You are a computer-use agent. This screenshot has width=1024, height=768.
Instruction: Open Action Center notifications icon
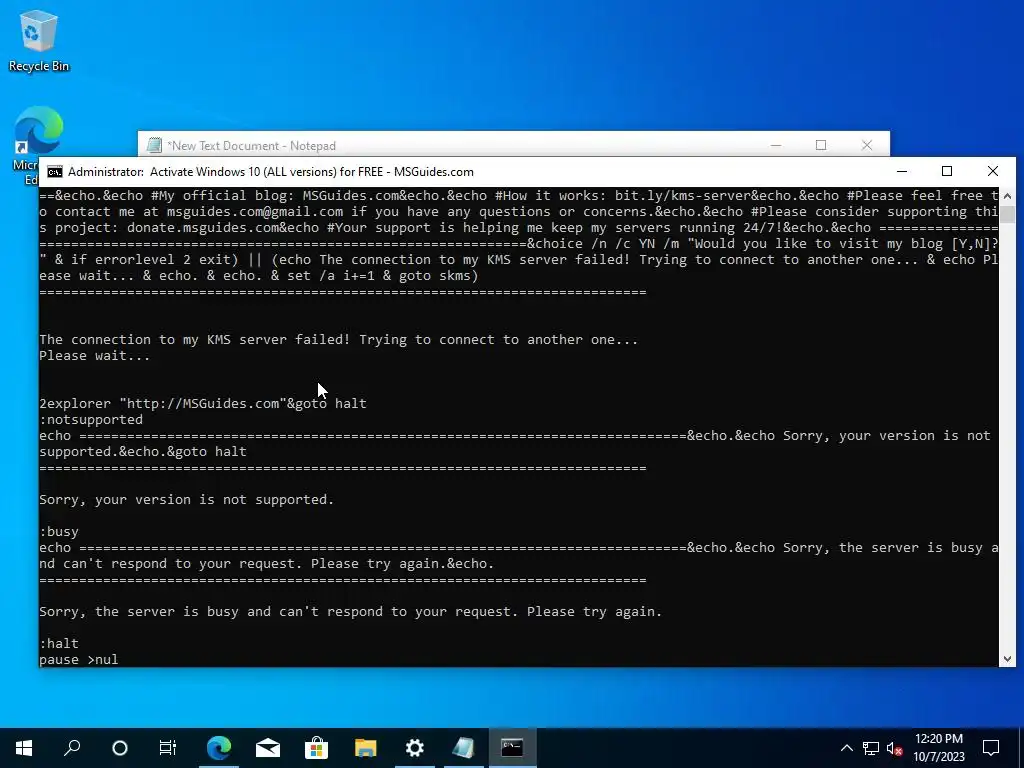[x=991, y=748]
